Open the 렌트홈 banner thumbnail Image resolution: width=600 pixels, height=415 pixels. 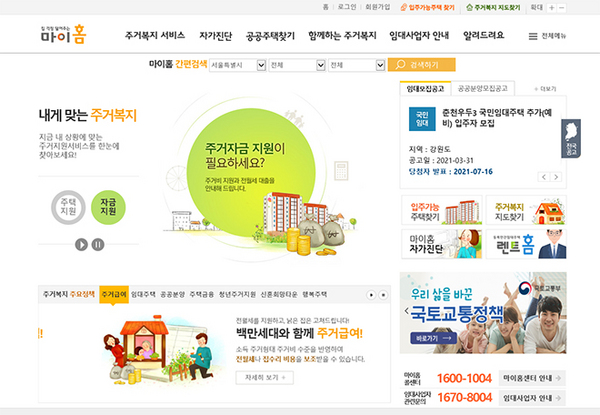(x=526, y=244)
